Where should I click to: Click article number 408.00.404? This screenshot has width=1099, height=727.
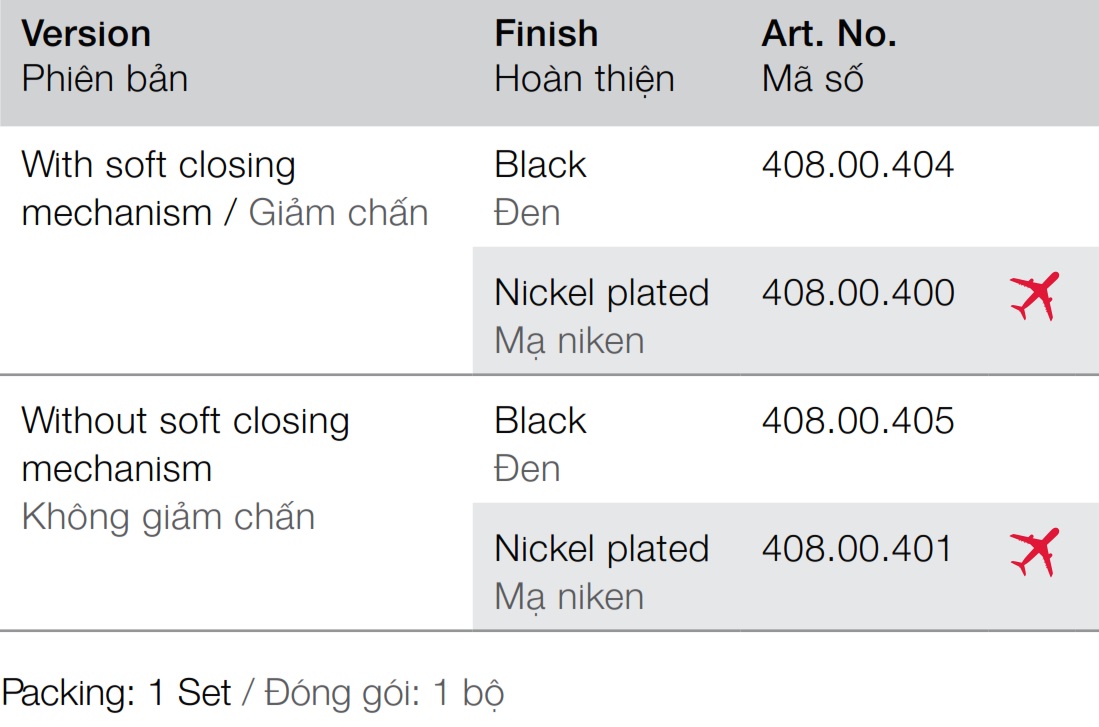point(857,165)
